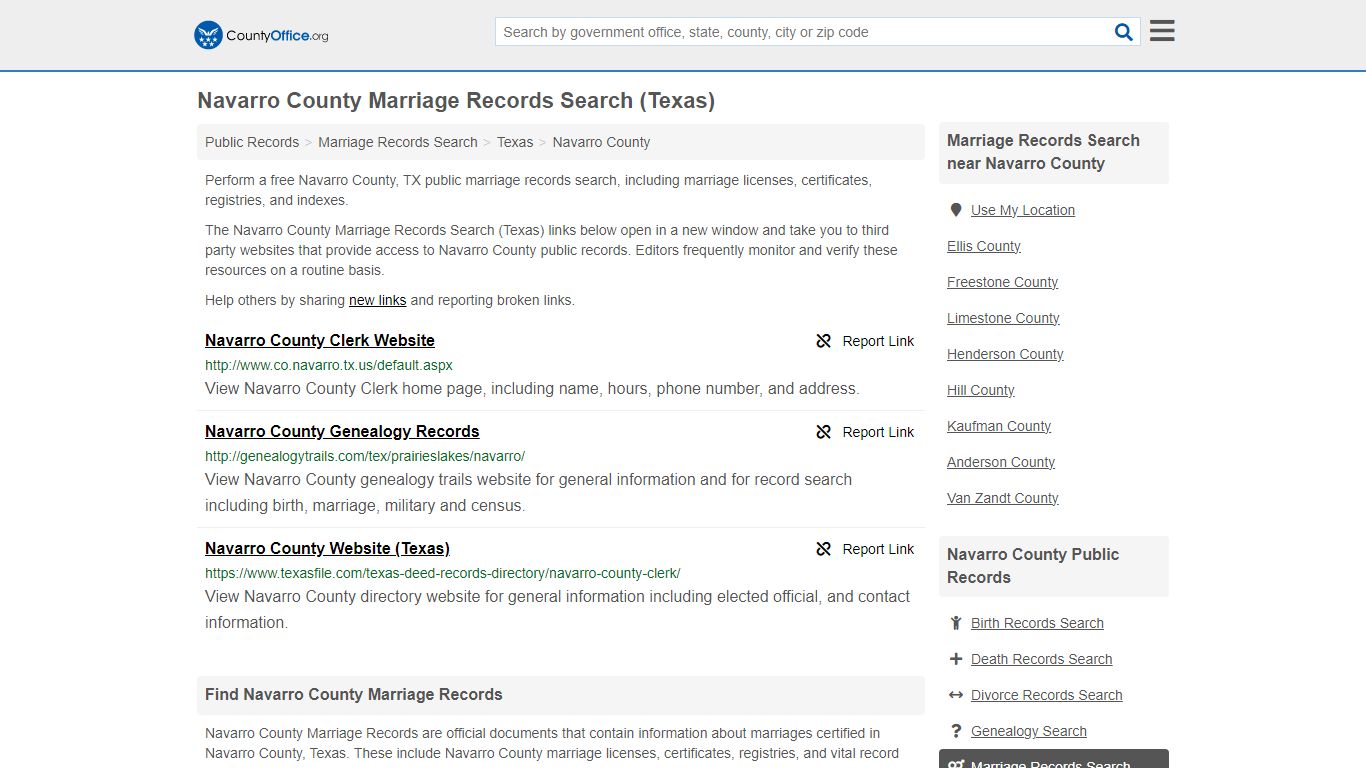This screenshot has width=1366, height=768.
Task: Open Birth Records Search
Action: (1037, 623)
